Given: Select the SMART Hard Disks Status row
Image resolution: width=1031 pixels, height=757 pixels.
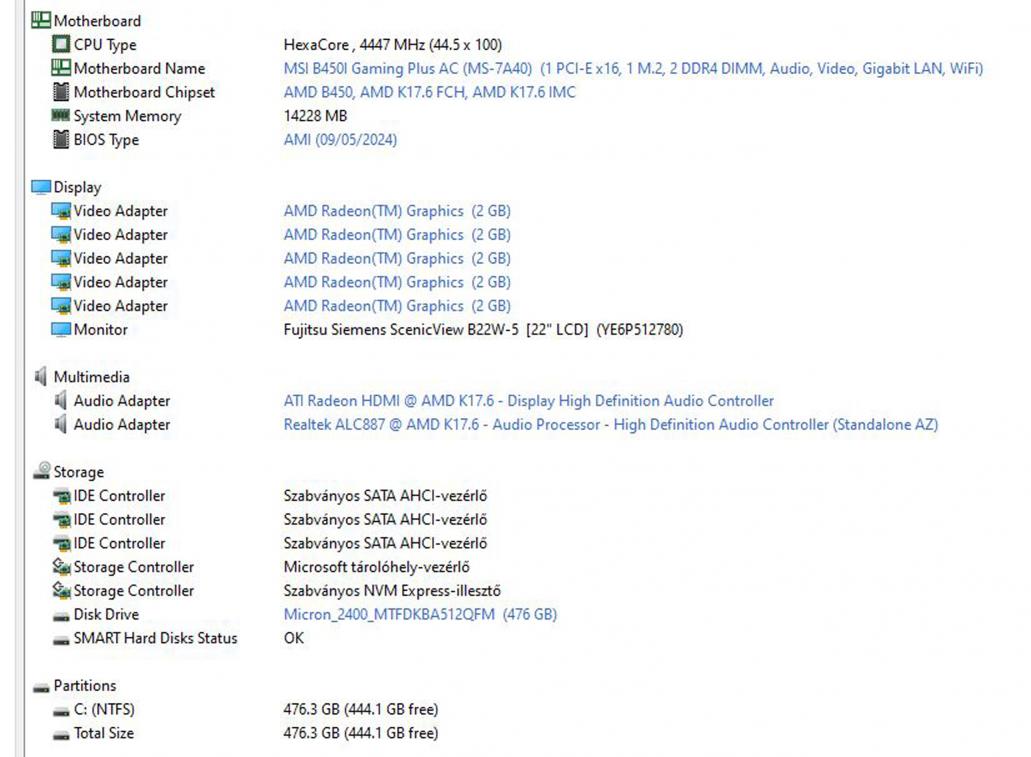Looking at the screenshot, I should click(x=155, y=638).
